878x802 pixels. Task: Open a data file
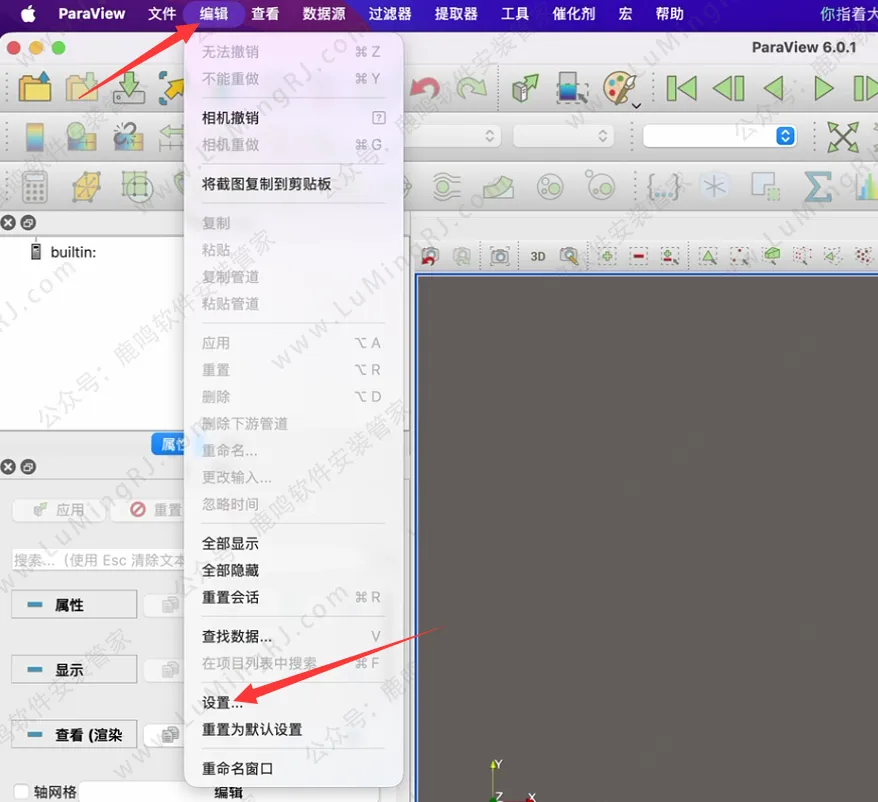pos(33,88)
